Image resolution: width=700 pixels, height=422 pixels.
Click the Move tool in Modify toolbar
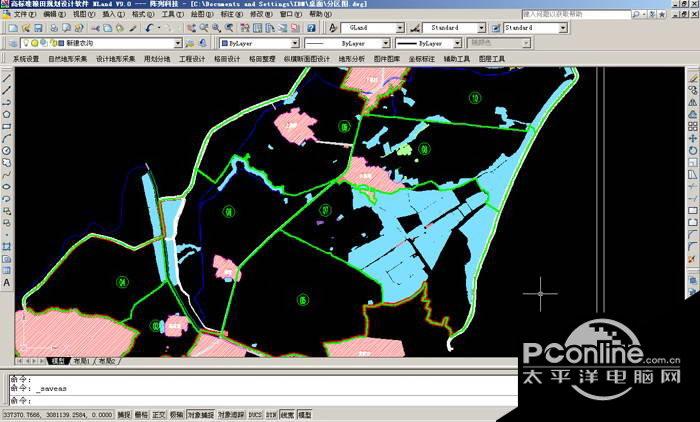coord(692,138)
